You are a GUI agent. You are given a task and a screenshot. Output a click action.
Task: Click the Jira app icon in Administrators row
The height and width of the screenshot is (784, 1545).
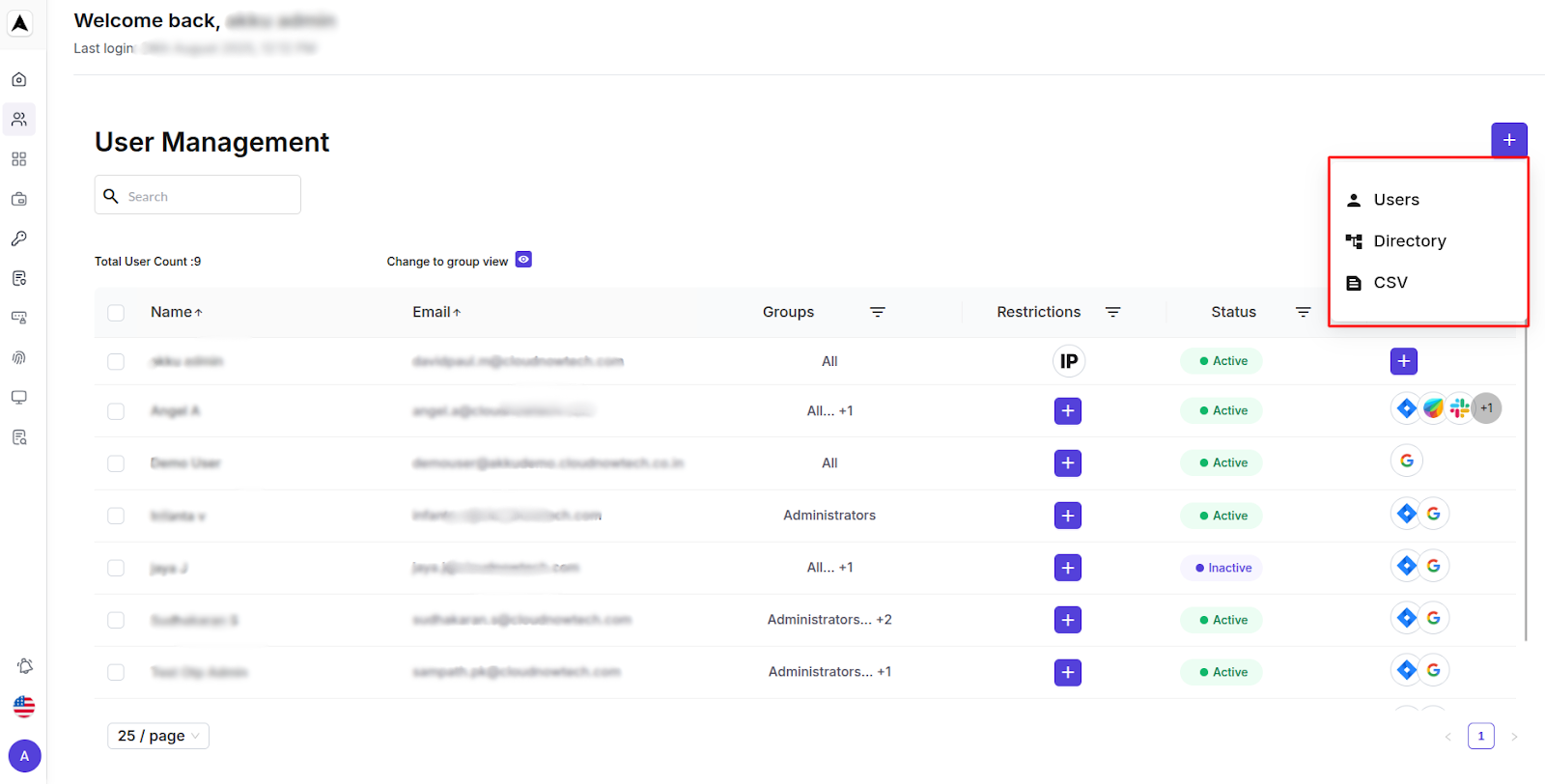pyautogui.click(x=1407, y=514)
